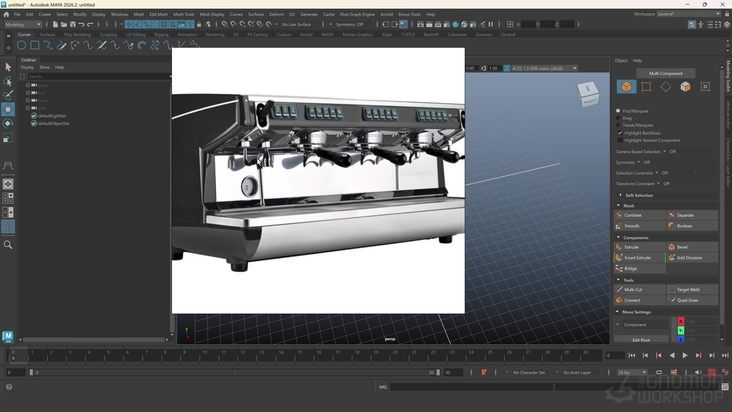Open the Camera Based Selection dropdown
This screenshot has width=732, height=412.
click(665, 152)
